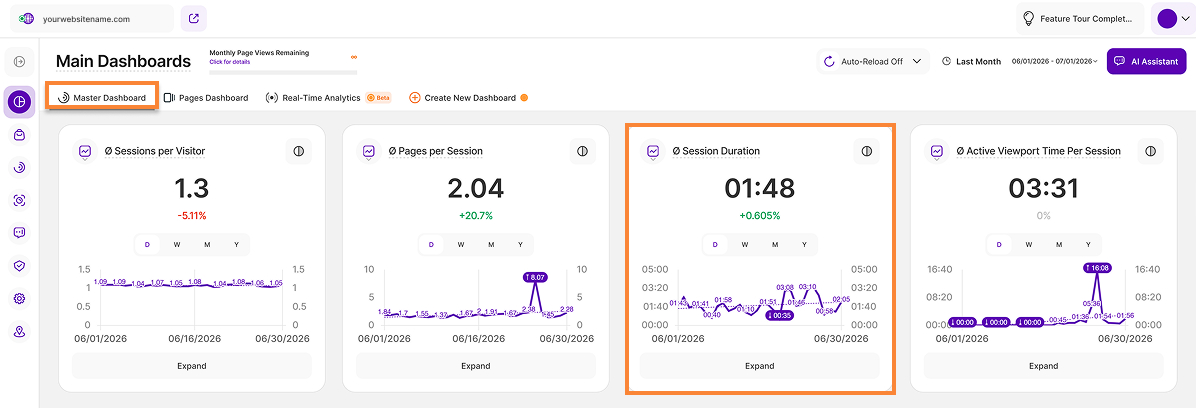
Task: Open the date range 06/01/2026 - 07/01/2026 dropdown
Action: point(1054,61)
